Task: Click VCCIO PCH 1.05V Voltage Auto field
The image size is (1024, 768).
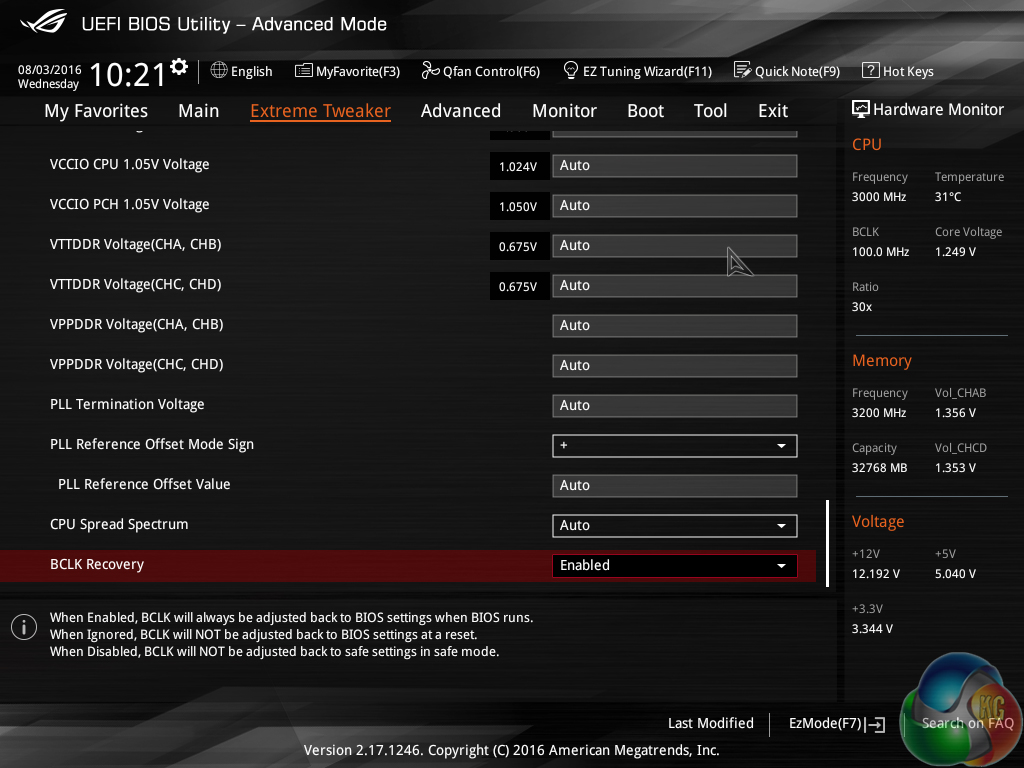Action: click(675, 206)
